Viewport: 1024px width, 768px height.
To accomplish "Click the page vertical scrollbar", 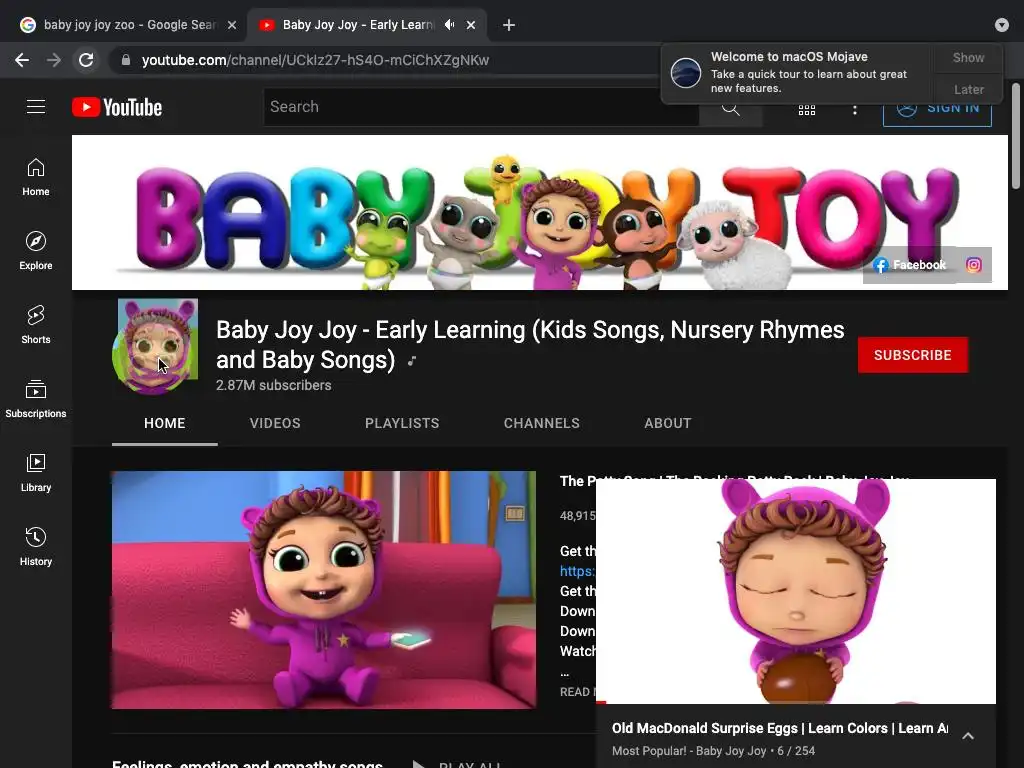I will [1016, 135].
